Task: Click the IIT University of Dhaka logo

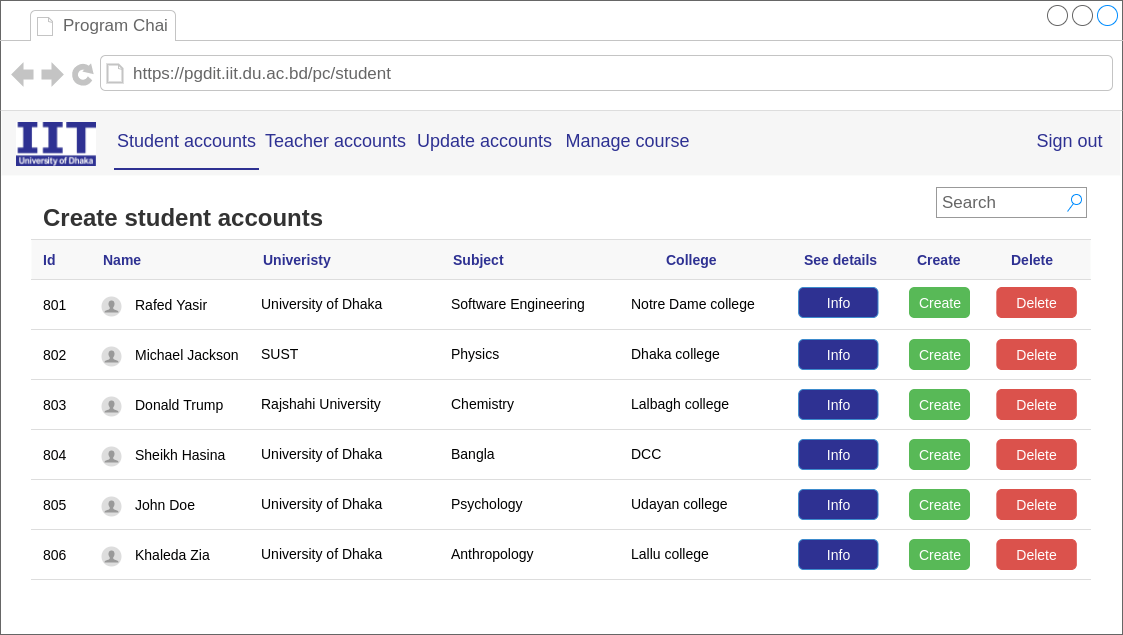Action: point(56,143)
